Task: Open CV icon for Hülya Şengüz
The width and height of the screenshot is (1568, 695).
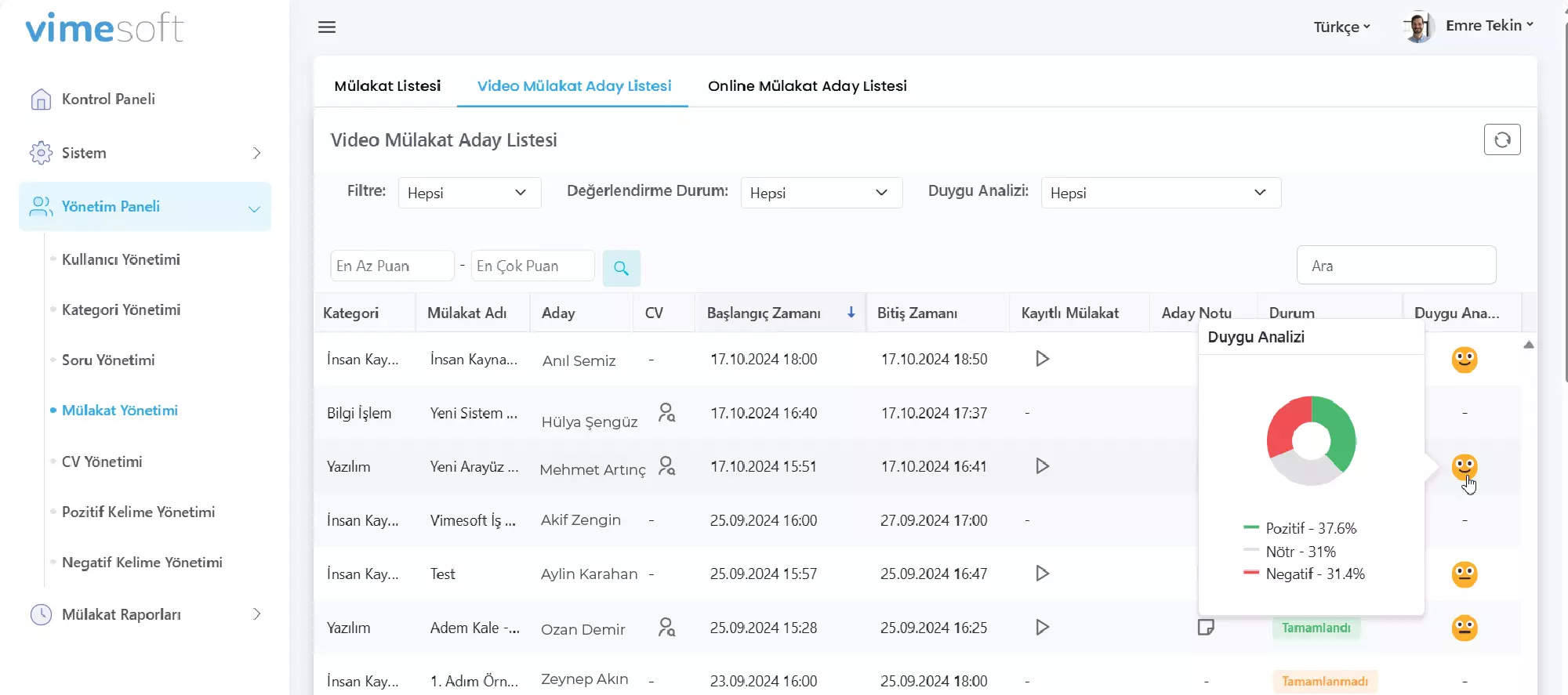Action: coord(666,413)
